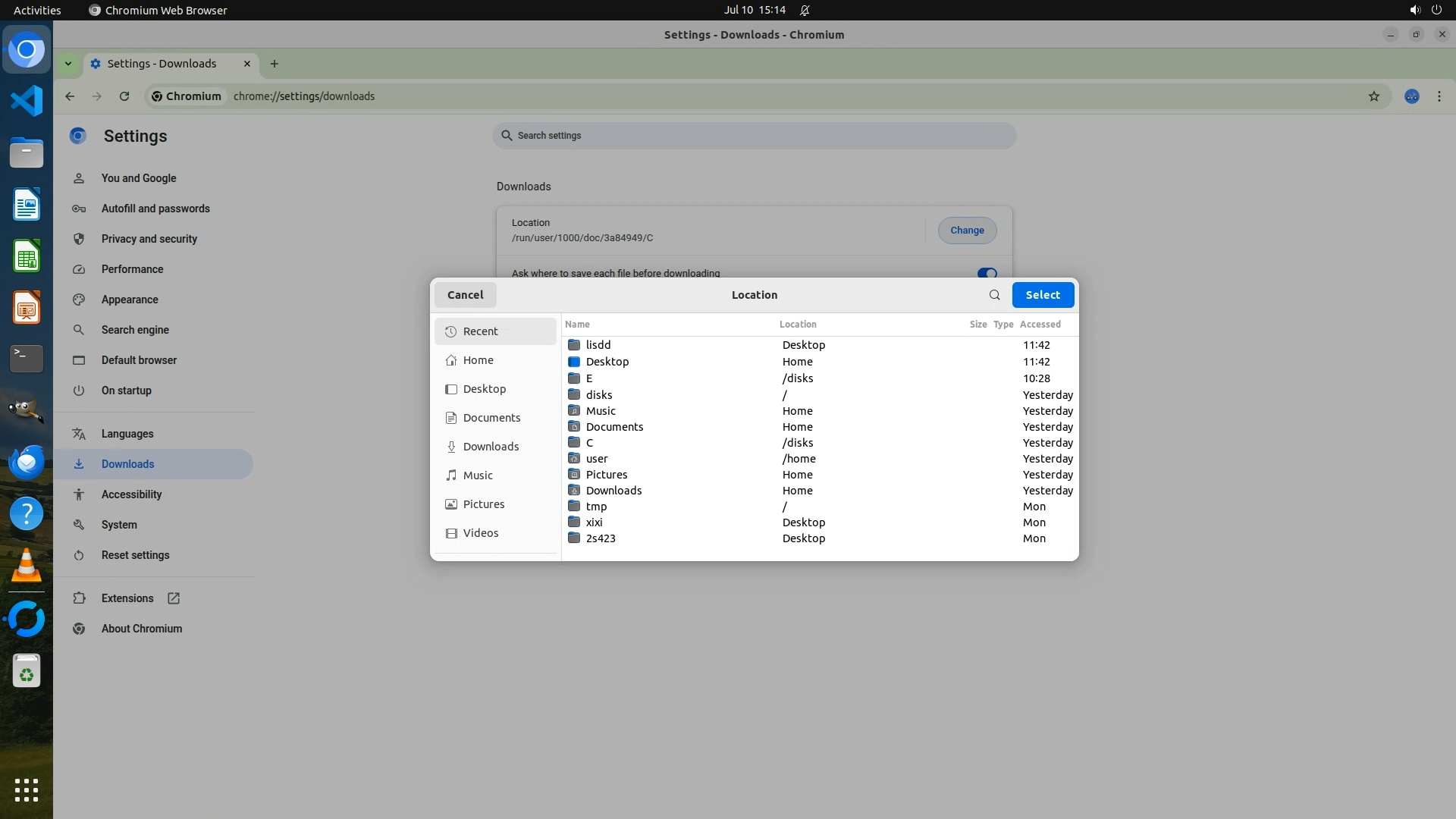Click the back navigation arrow
Viewport: 1456px width, 819px height.
click(70, 96)
